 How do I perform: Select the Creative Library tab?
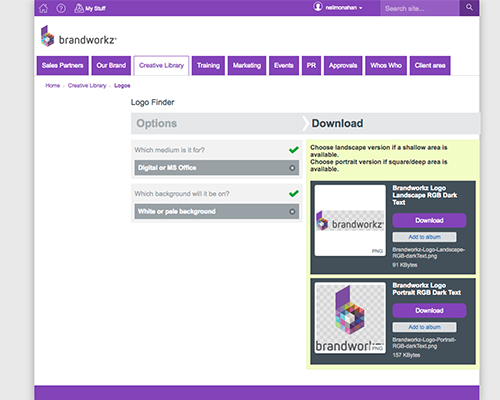161,65
